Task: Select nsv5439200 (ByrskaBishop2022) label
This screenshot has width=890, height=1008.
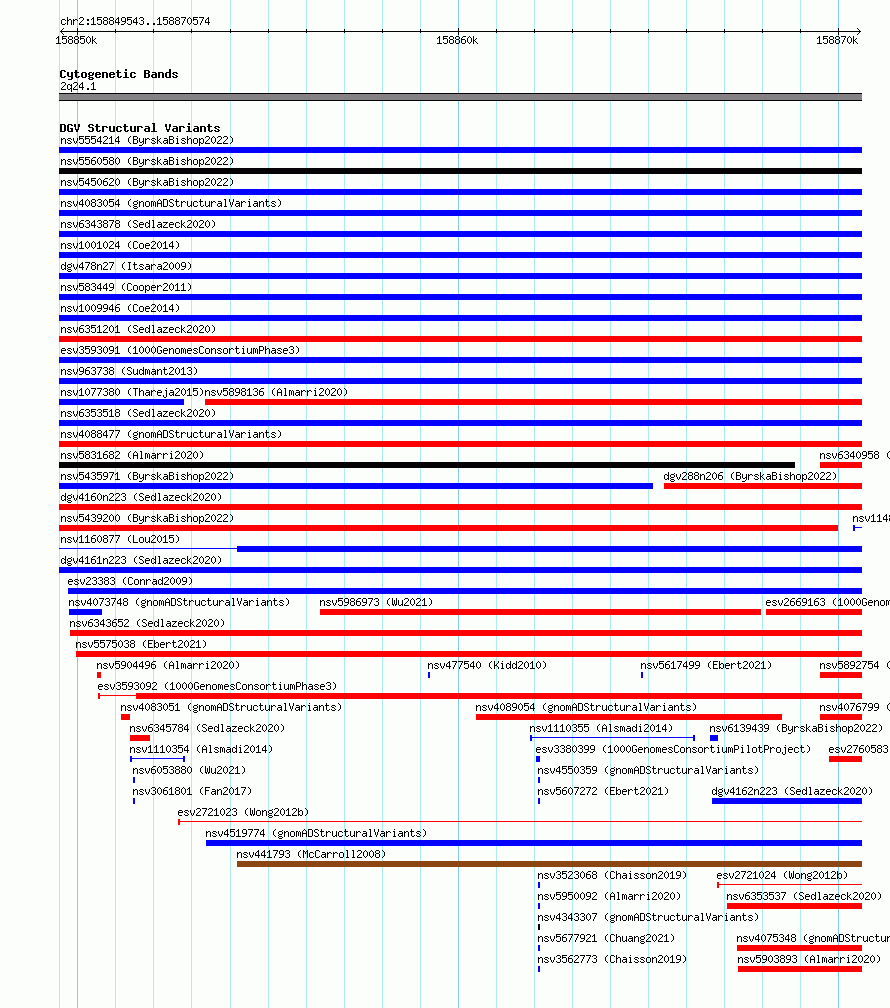Action: [x=147, y=518]
